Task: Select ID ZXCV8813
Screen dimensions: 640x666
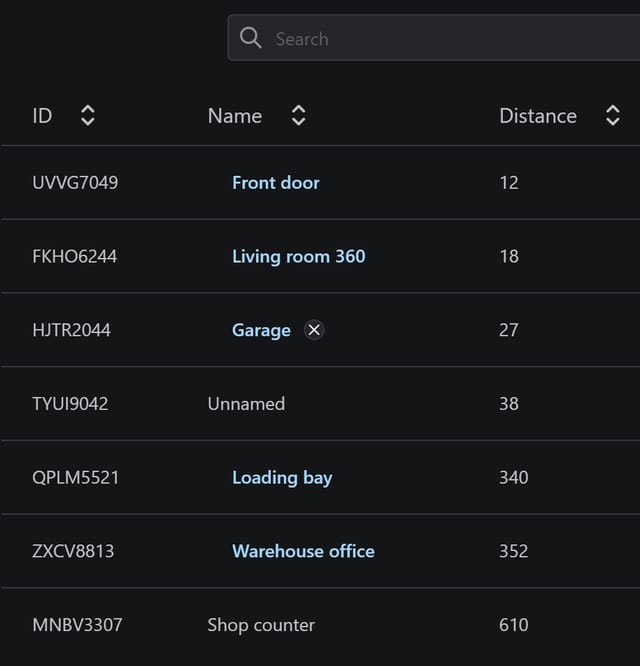Action: coord(73,551)
